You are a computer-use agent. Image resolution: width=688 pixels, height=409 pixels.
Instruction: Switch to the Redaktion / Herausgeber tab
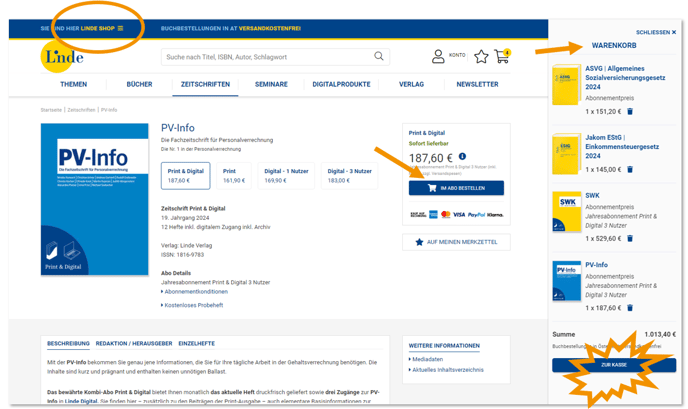click(x=134, y=343)
